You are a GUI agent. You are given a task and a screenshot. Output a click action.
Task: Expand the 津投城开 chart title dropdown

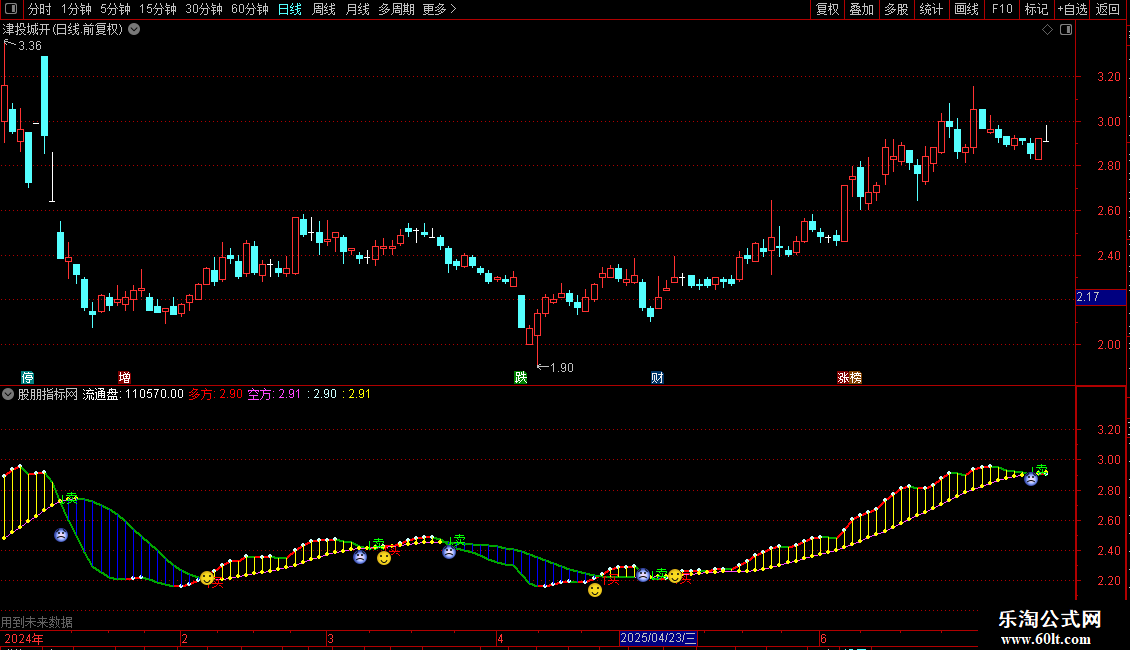click(134, 30)
